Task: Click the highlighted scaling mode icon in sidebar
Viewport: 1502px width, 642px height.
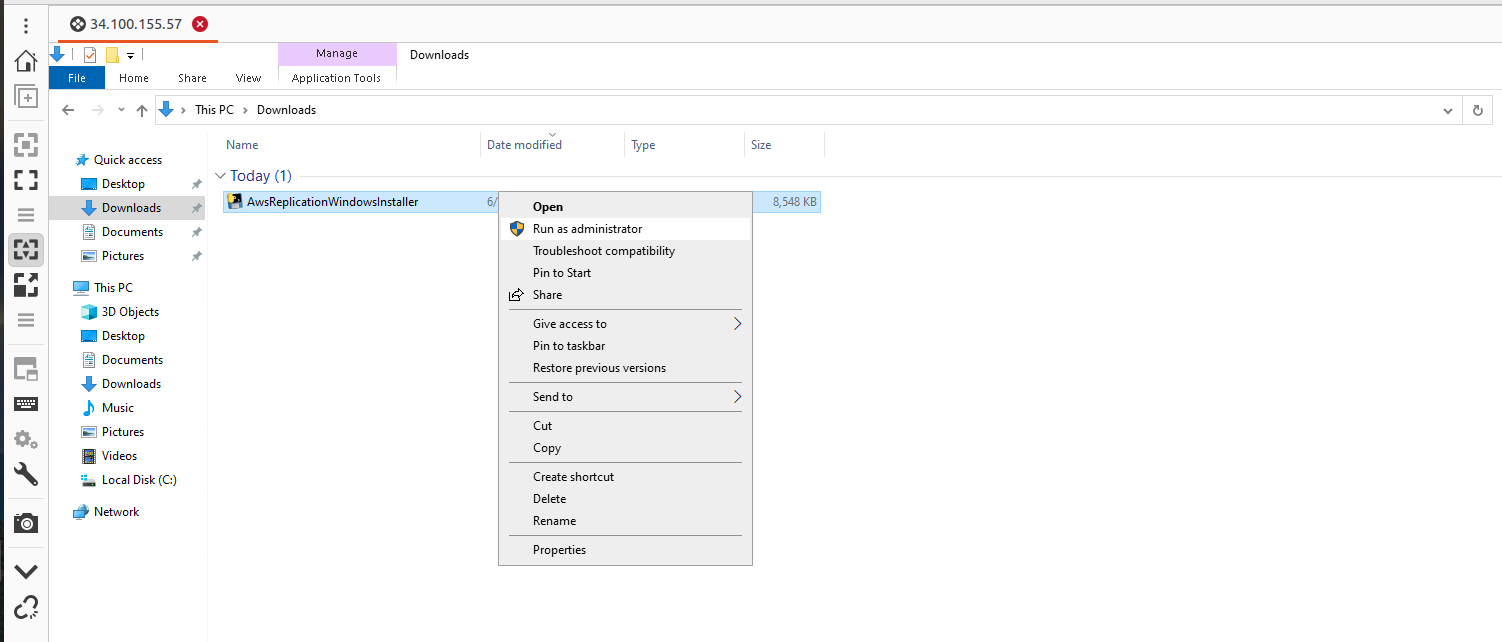Action: tap(26, 250)
